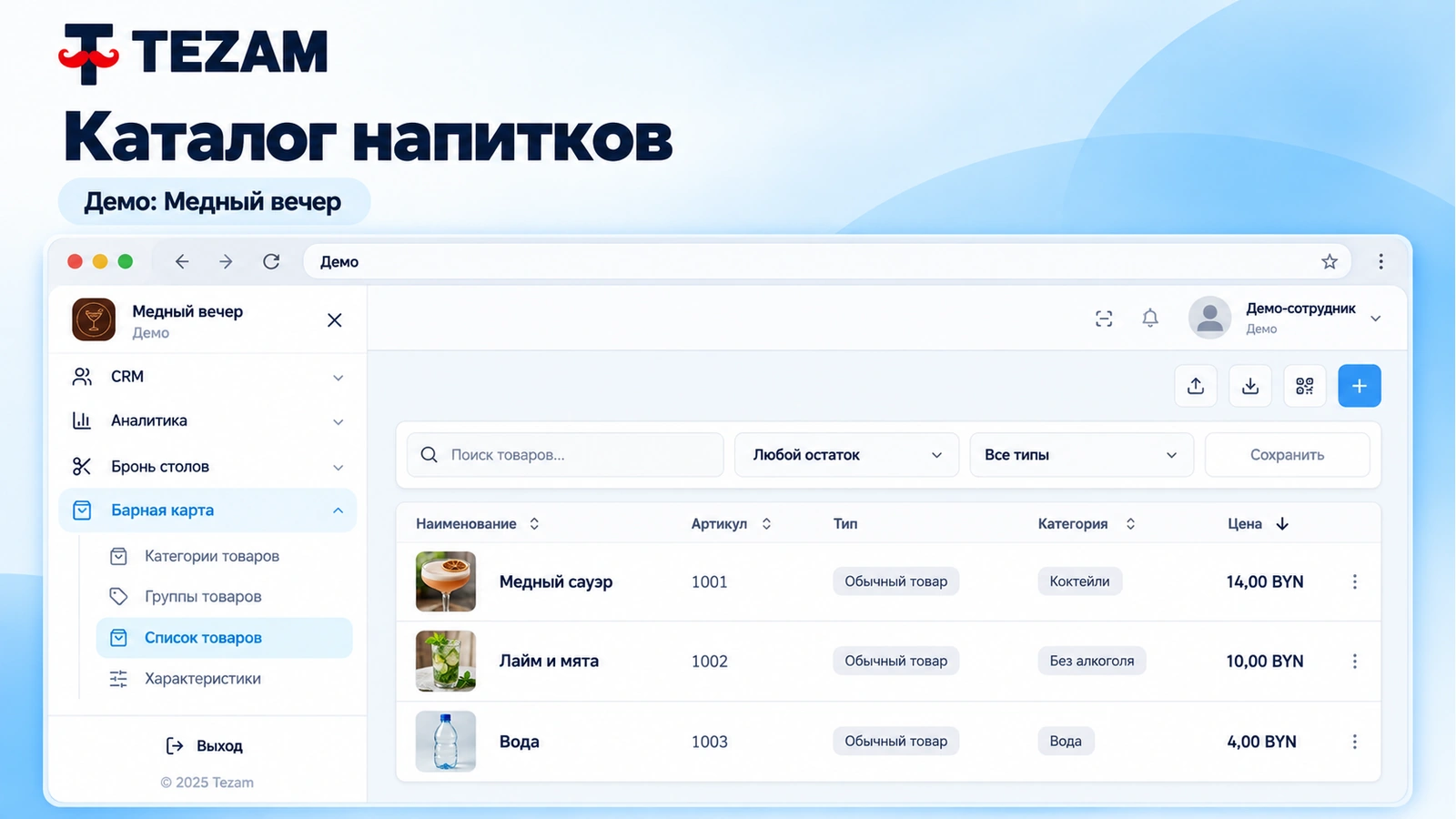1456x819 pixels.
Task: Open browser three-dot menu
Action: point(1381,262)
